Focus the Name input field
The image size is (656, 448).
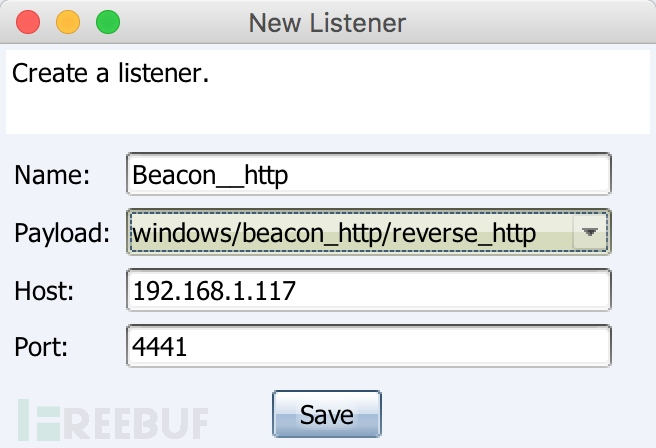point(369,174)
